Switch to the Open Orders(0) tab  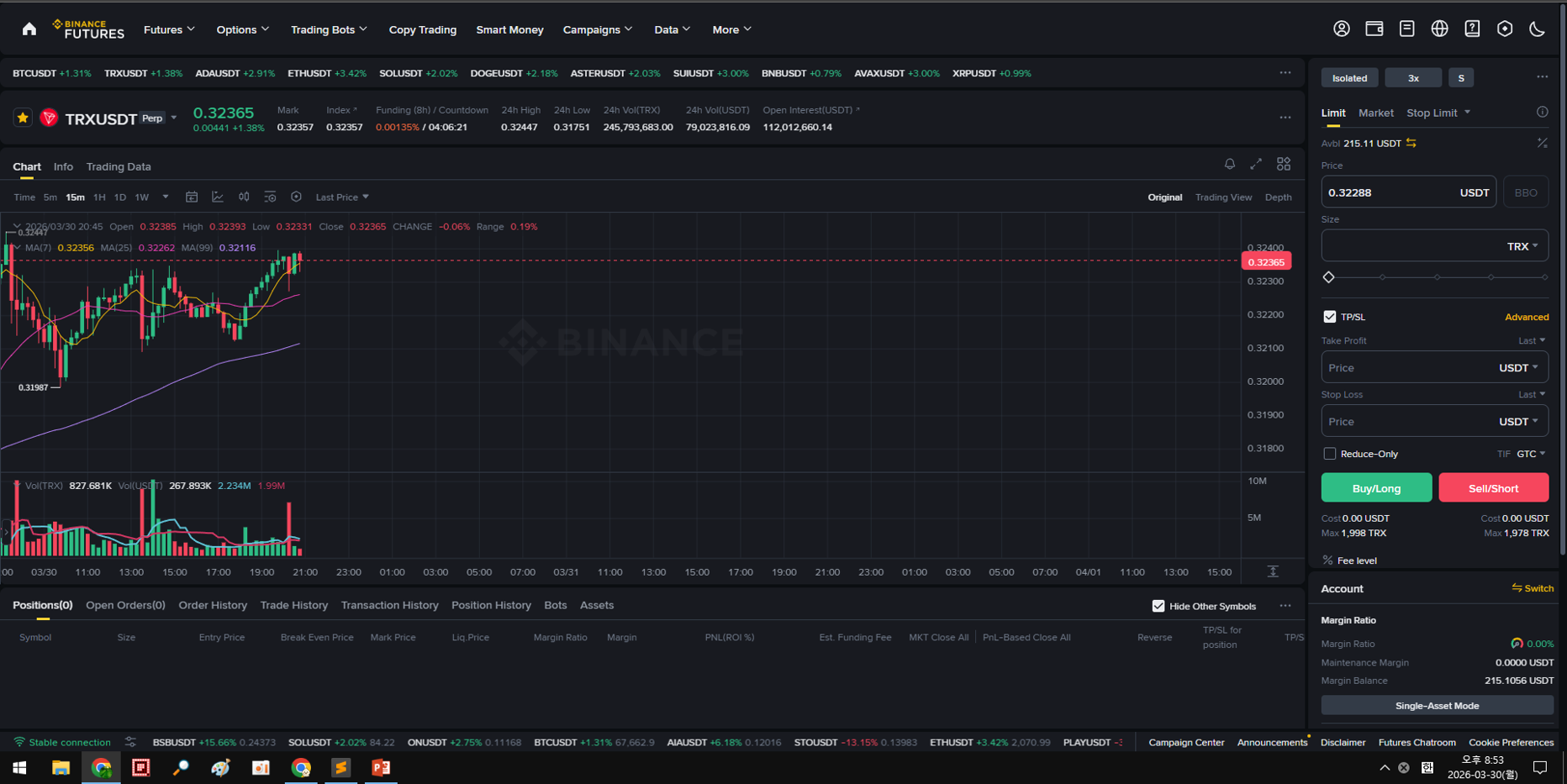(125, 605)
